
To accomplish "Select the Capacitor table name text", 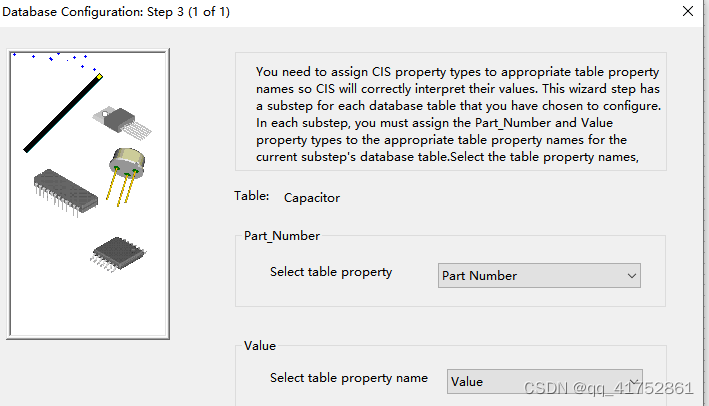I will click(x=312, y=198).
